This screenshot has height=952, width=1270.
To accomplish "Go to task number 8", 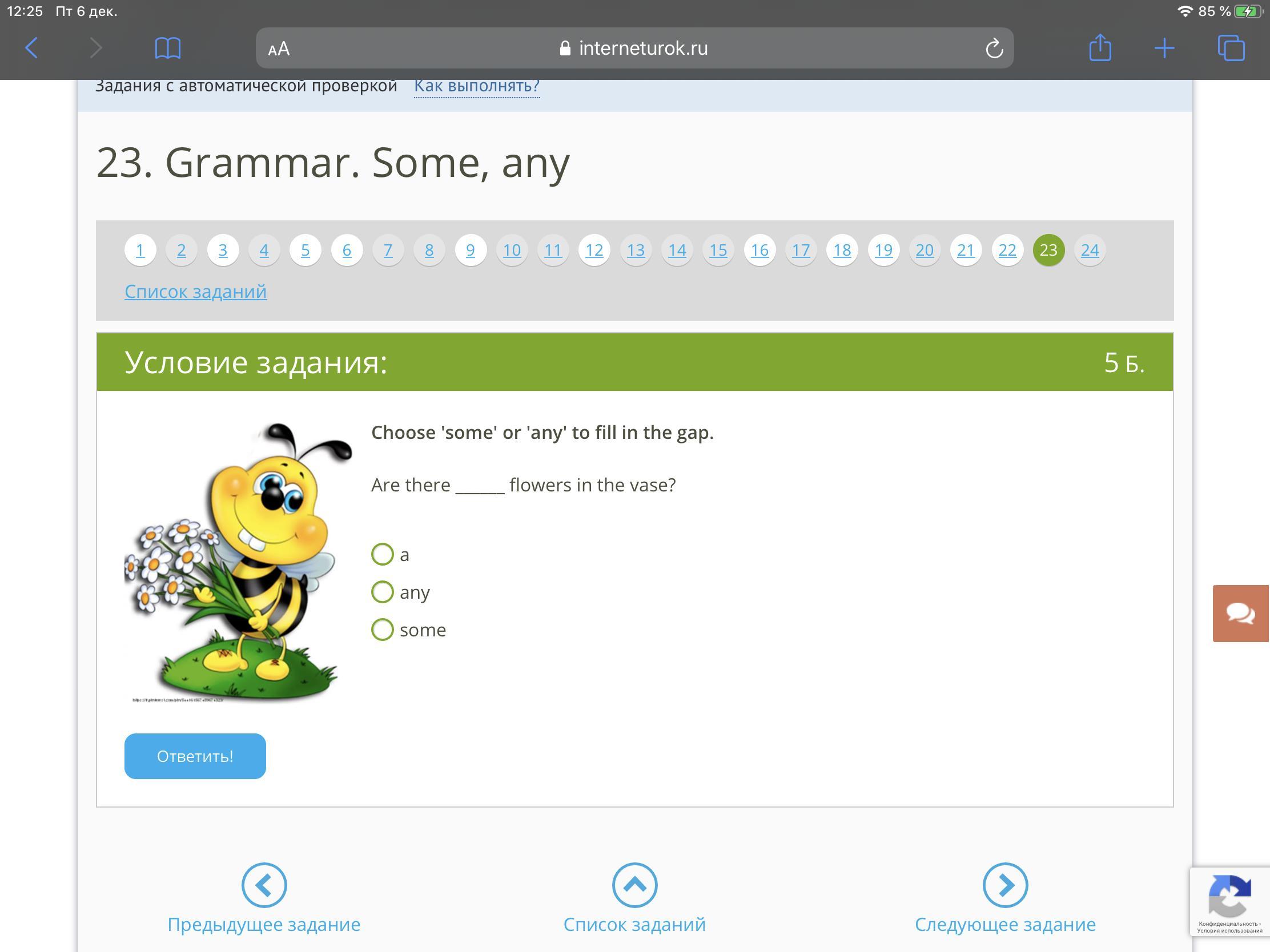I will click(429, 249).
